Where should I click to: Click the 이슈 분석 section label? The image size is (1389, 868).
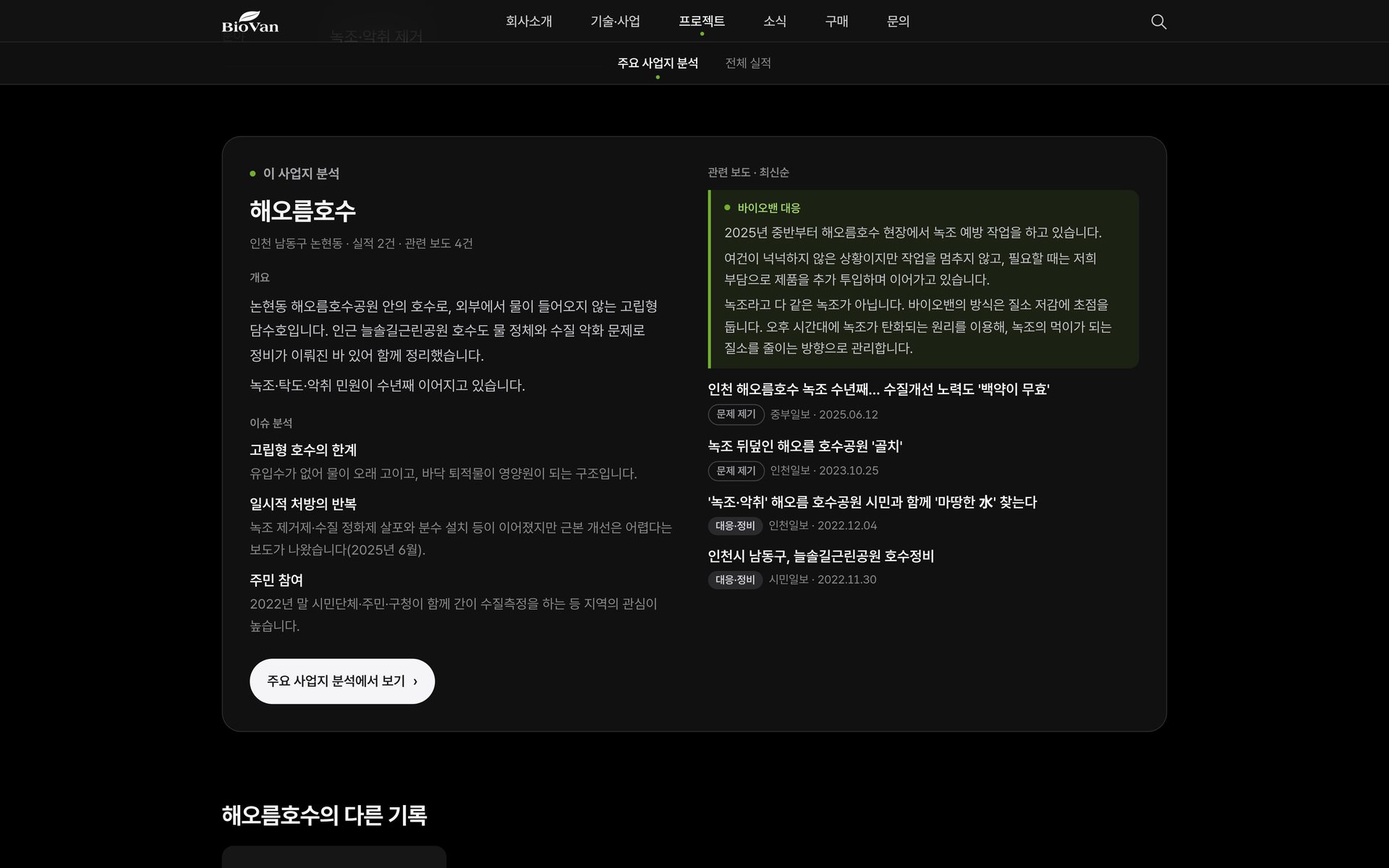pos(271,423)
